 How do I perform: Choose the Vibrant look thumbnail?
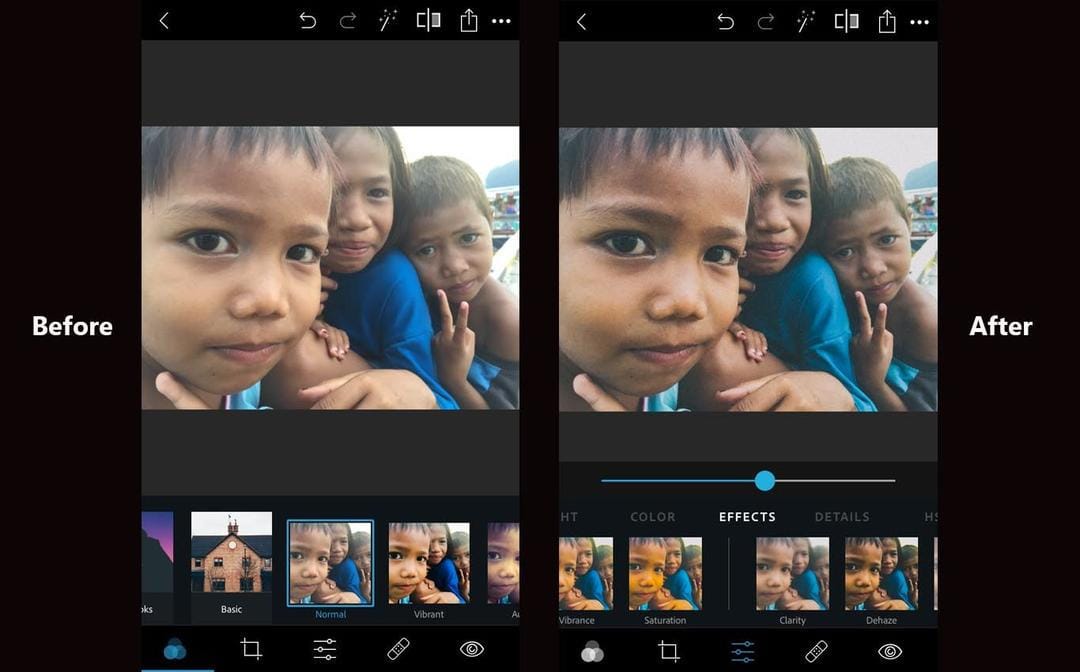pyautogui.click(x=429, y=562)
